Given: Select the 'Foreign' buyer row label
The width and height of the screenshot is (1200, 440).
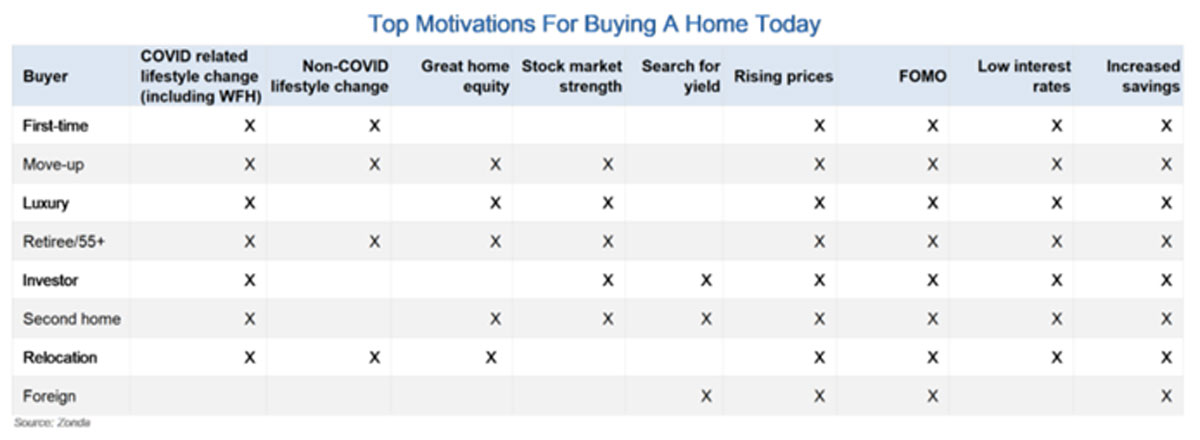Looking at the screenshot, I should coord(49,396).
